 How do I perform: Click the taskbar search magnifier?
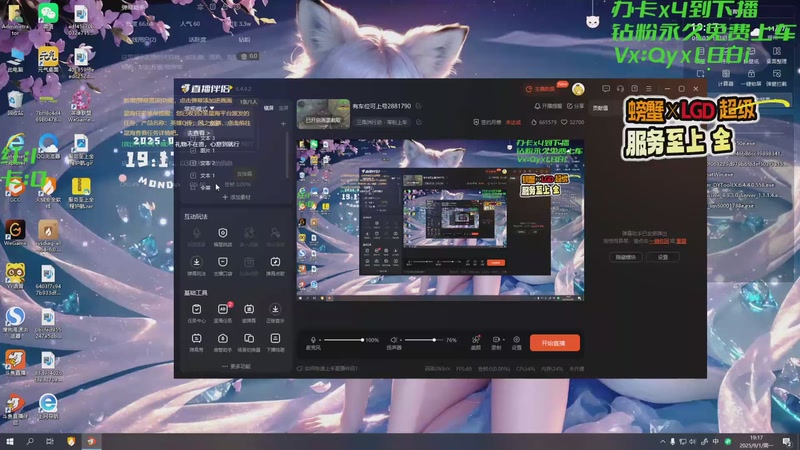pos(30,441)
